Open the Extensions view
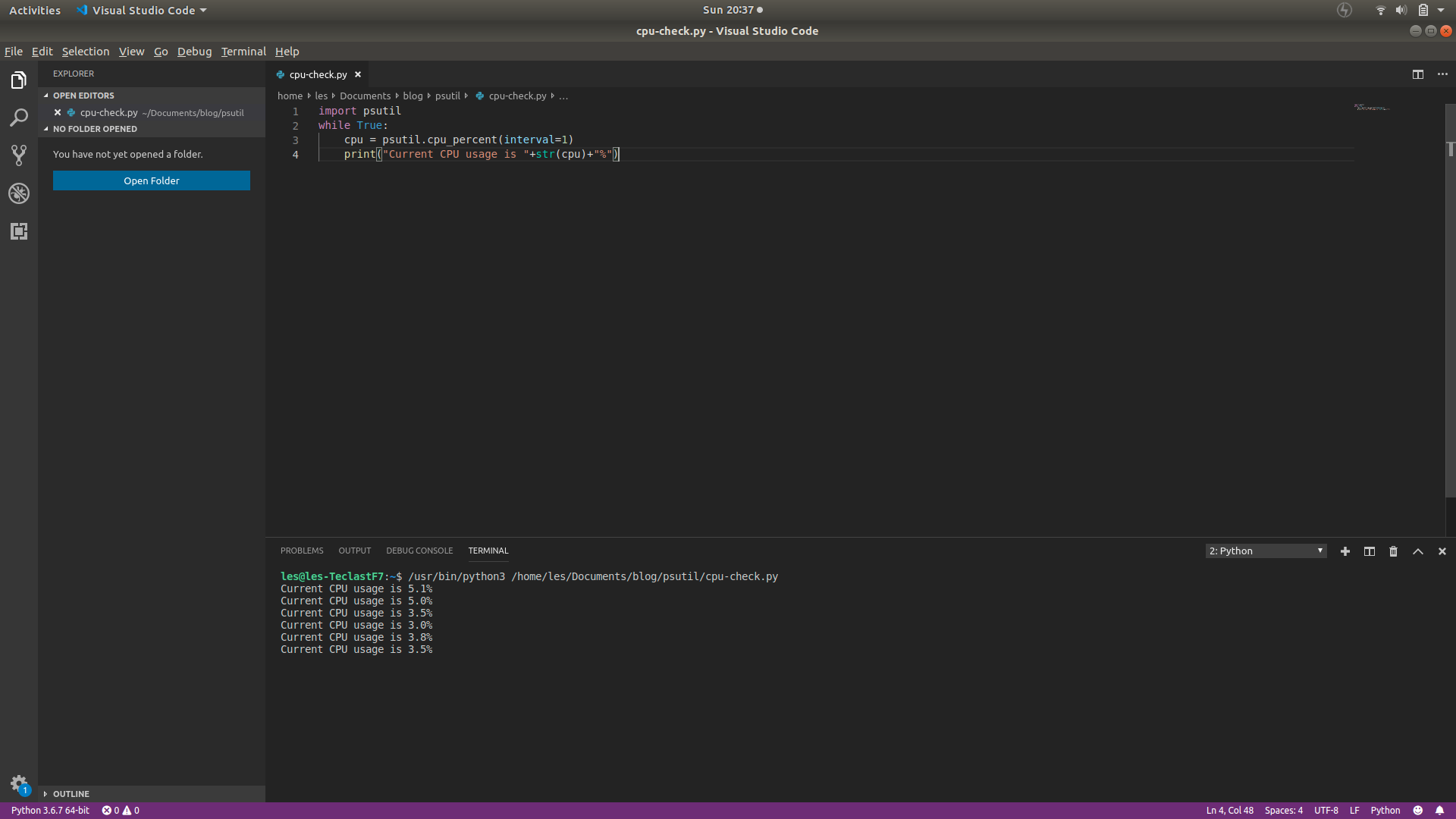The width and height of the screenshot is (1456, 819). pos(19,231)
